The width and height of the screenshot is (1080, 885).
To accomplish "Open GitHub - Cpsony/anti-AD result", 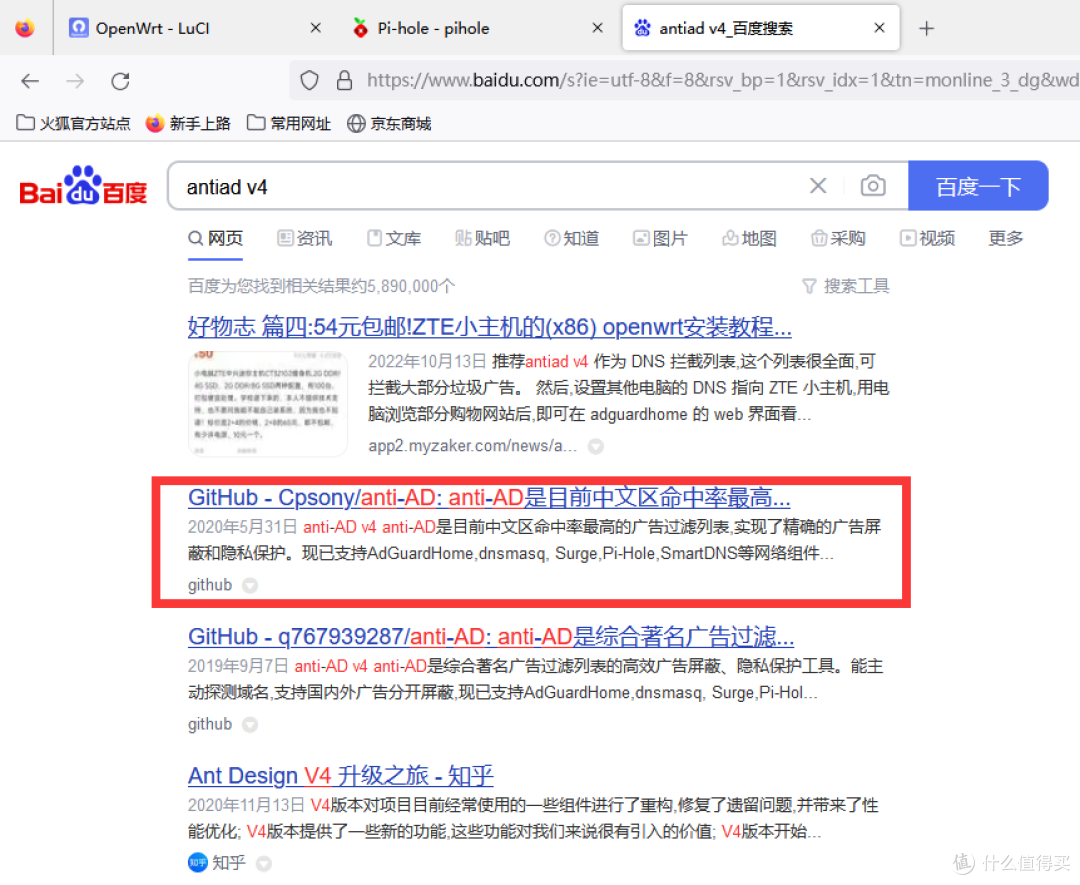I will click(489, 497).
